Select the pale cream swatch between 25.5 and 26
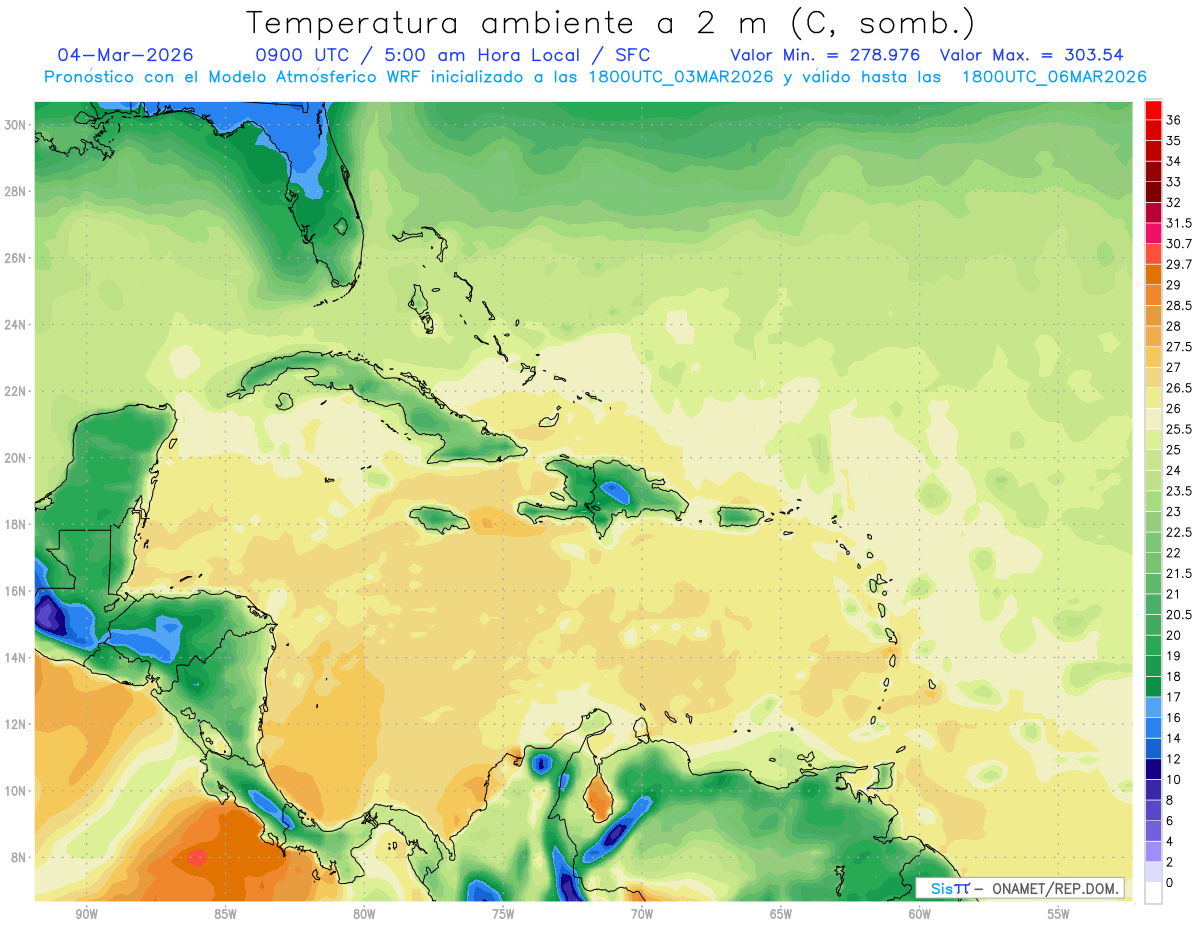Viewport: 1200px width, 927px height. [1153, 419]
